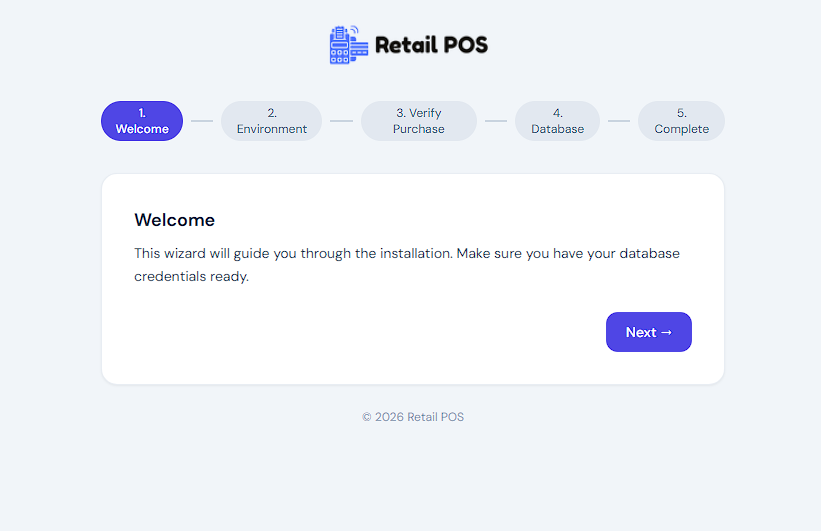Click connector line between Welcome and Environment

coord(202,121)
